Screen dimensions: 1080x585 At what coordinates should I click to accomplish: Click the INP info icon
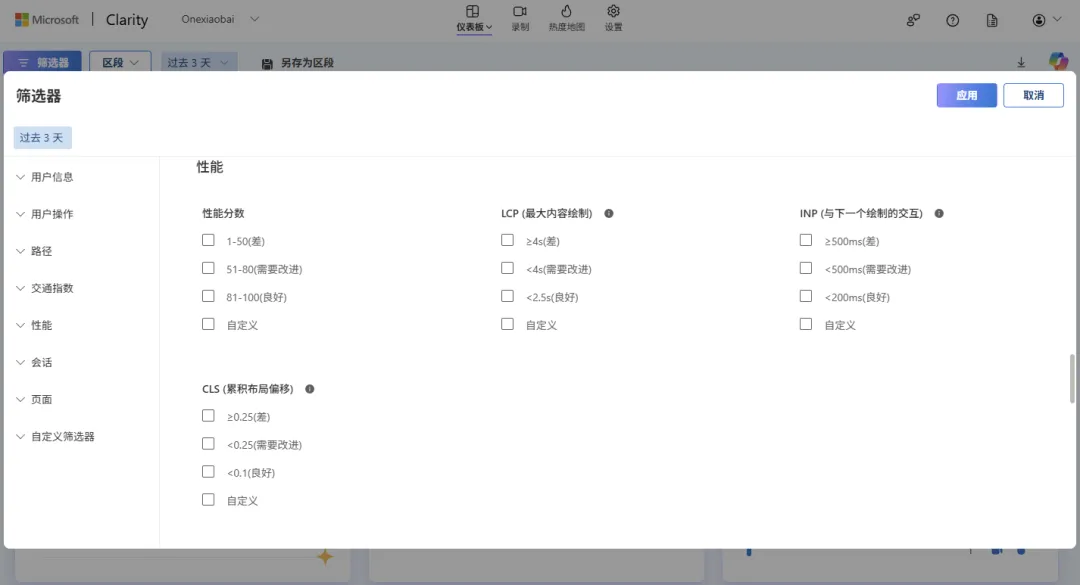939,214
